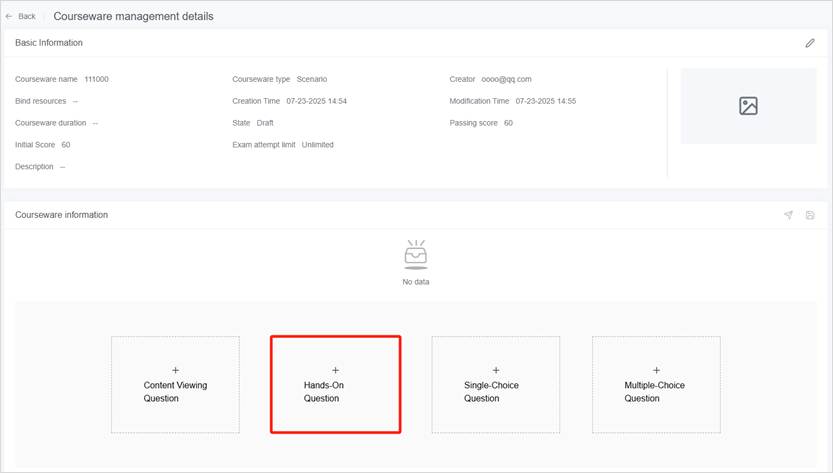This screenshot has width=833, height=473.
Task: Click the Initial Score value 60
Action: point(65,145)
